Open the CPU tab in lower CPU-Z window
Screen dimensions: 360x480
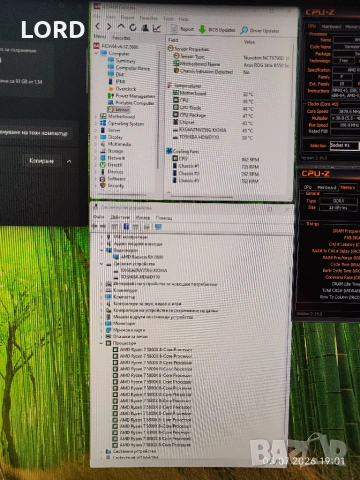coord(307,187)
